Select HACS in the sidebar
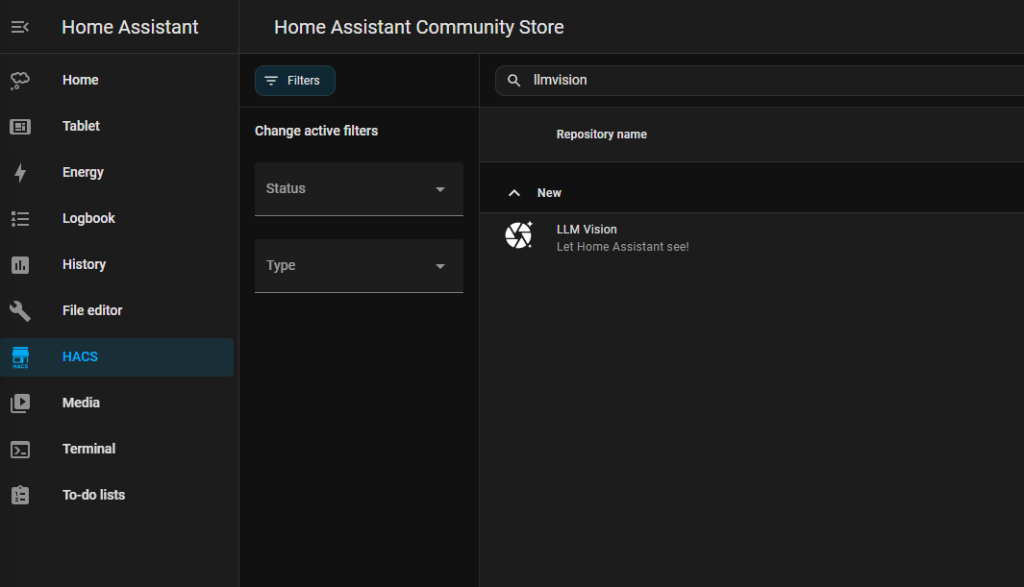This screenshot has height=587, width=1024. coord(117,357)
